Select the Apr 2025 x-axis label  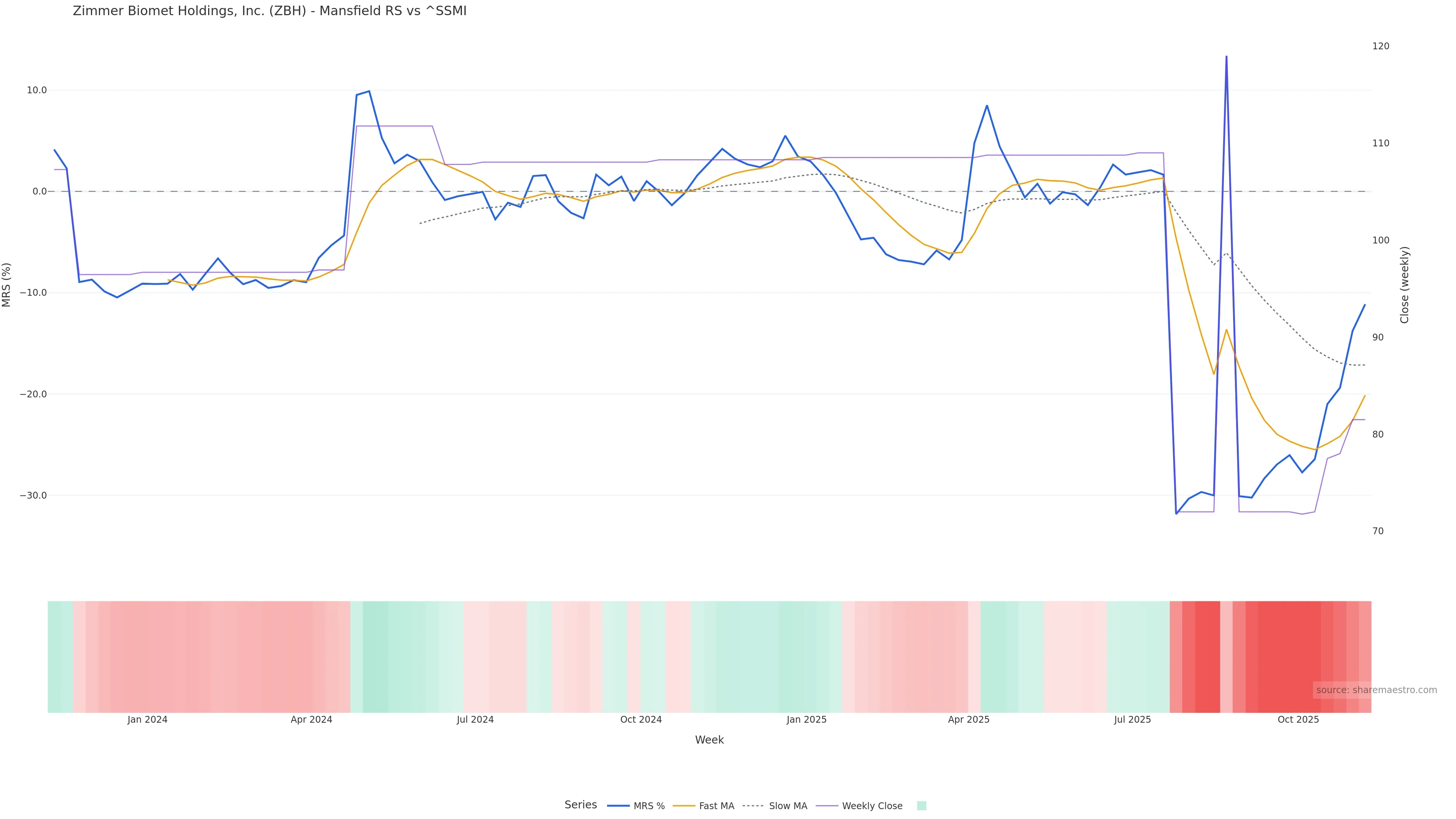(x=969, y=720)
